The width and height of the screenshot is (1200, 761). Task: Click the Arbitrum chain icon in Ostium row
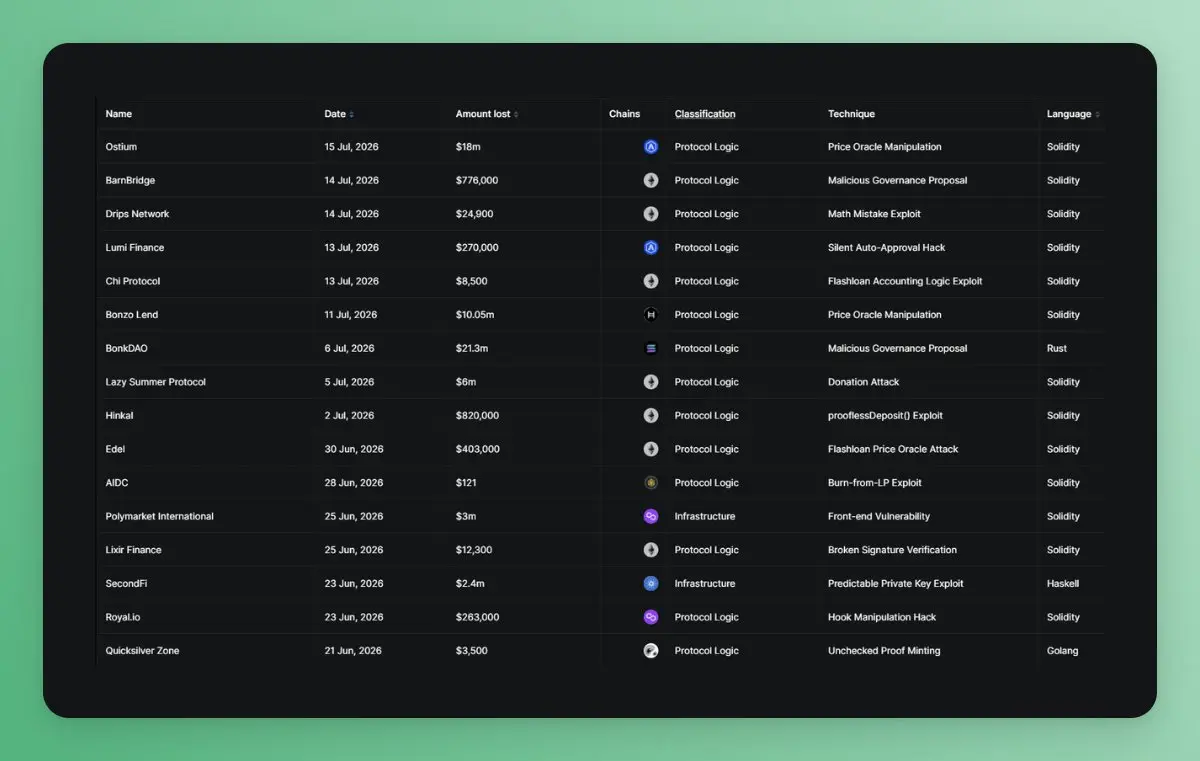pyautogui.click(x=651, y=147)
